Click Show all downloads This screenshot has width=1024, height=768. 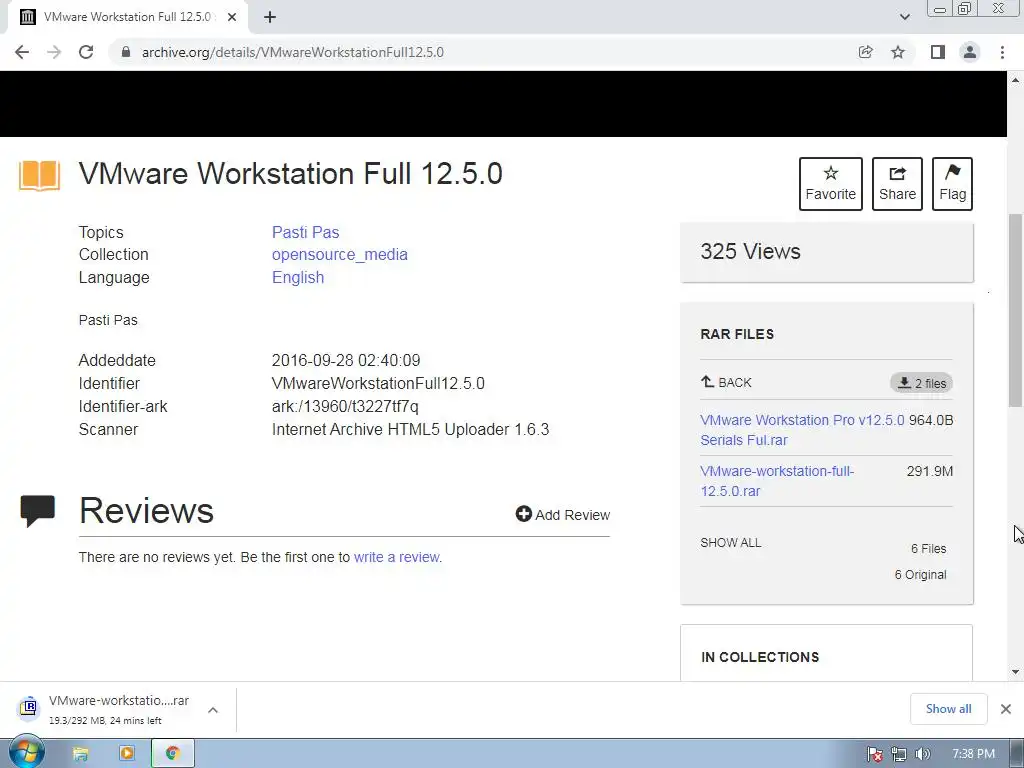point(948,709)
